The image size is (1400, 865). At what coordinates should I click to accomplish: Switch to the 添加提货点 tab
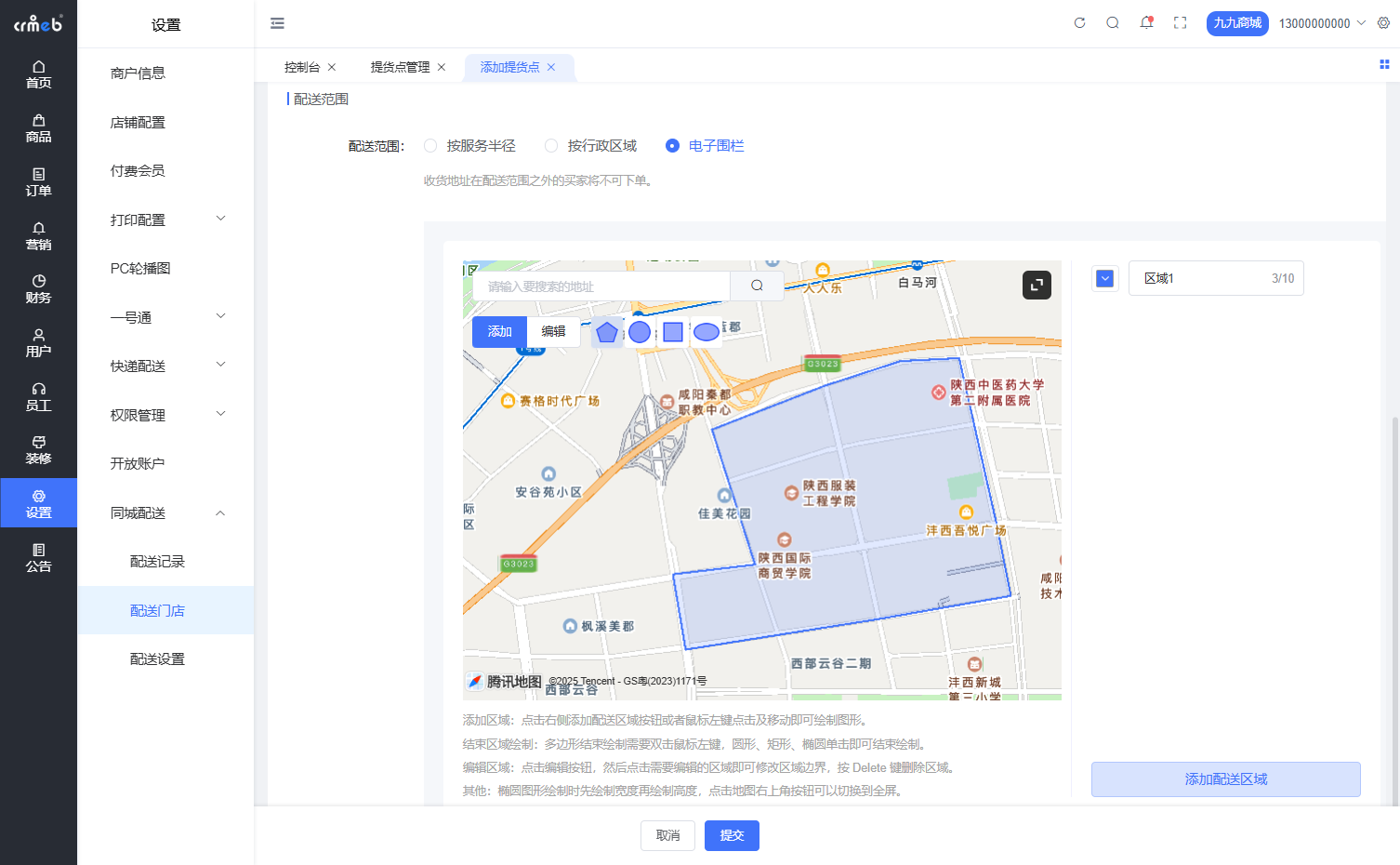(x=509, y=67)
